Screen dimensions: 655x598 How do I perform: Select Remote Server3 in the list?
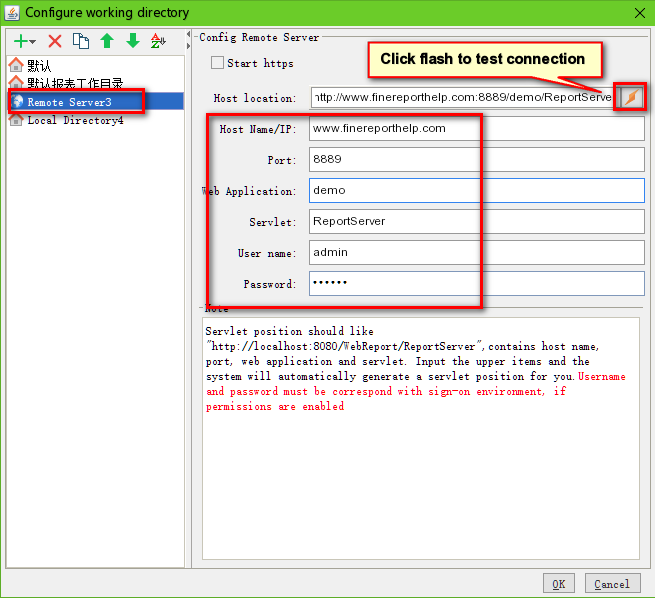click(x=95, y=101)
